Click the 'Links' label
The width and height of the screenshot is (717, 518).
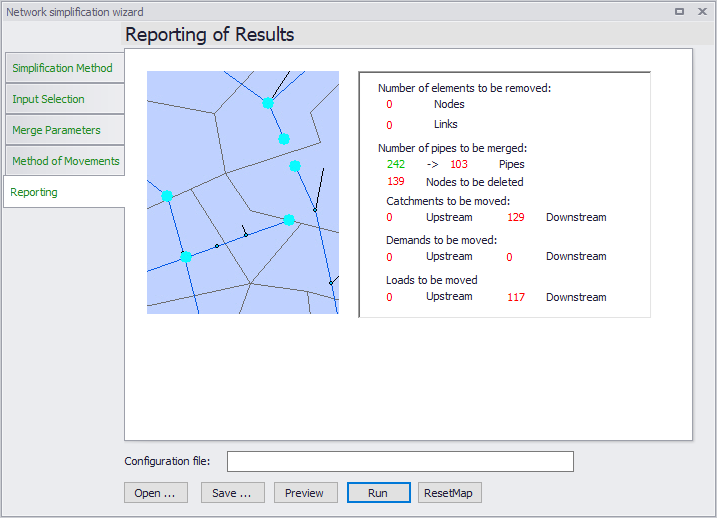click(445, 124)
